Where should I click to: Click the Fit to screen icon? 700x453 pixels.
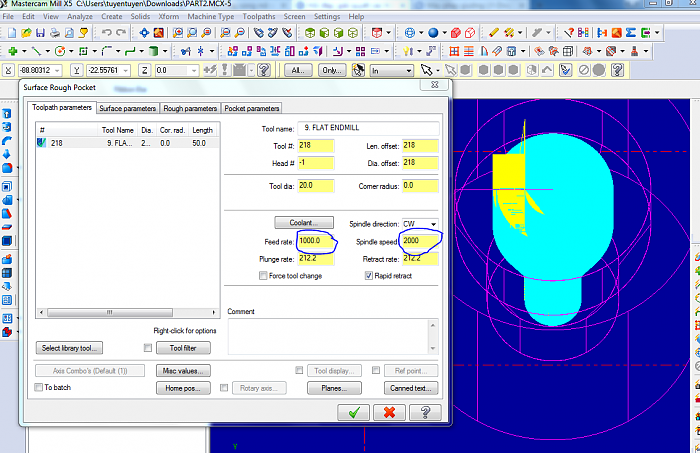pyautogui.click(x=144, y=33)
